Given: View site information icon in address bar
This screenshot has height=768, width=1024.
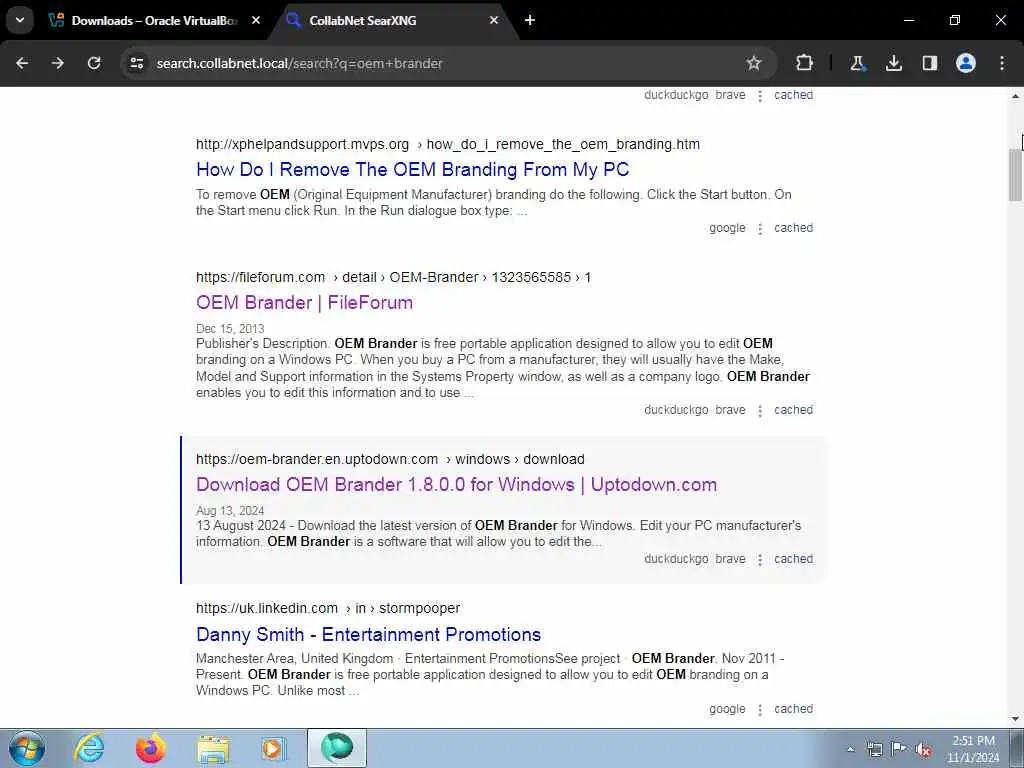Looking at the screenshot, I should [x=136, y=63].
